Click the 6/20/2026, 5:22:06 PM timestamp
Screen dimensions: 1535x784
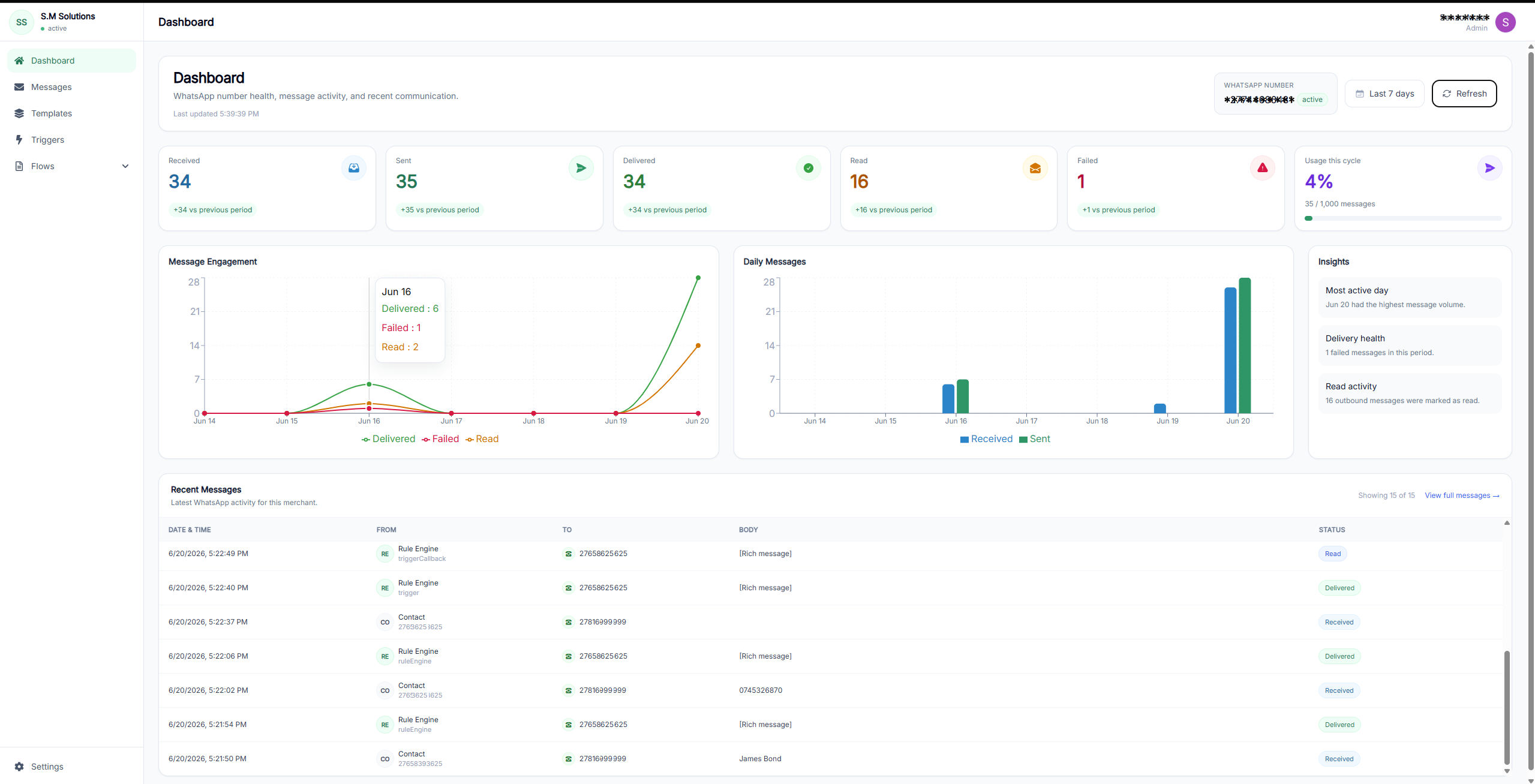(x=208, y=656)
